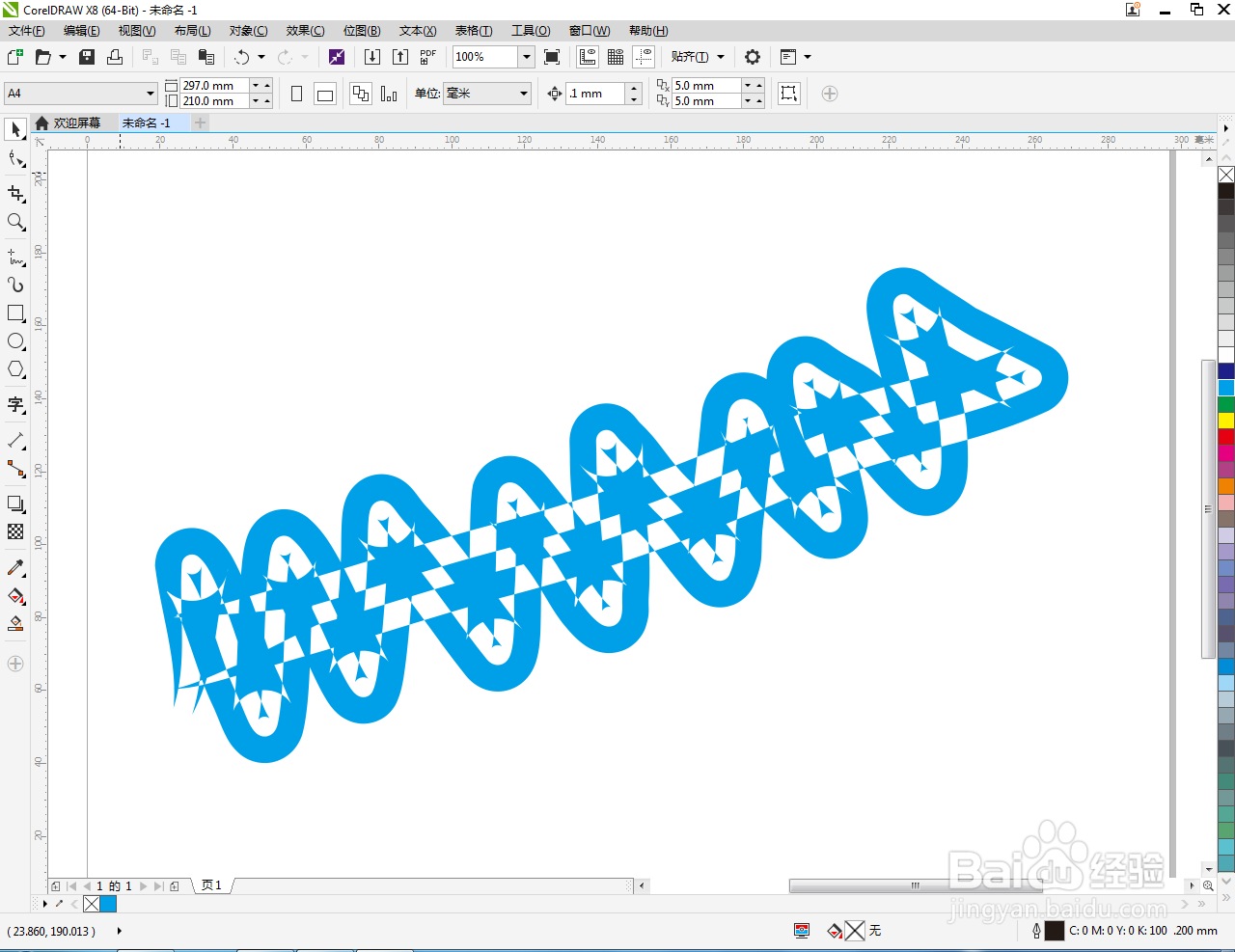Select the Shape edit tool
1235x952 pixels.
tap(15, 158)
